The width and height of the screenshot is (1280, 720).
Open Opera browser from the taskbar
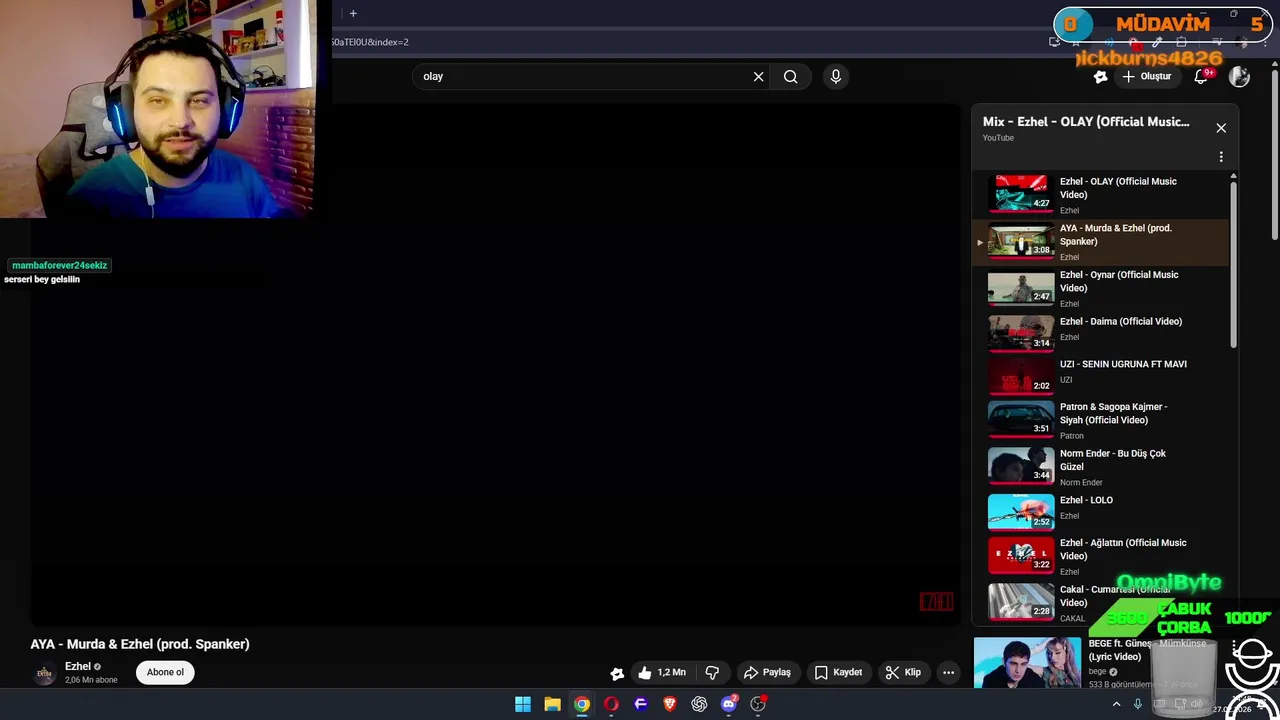611,704
